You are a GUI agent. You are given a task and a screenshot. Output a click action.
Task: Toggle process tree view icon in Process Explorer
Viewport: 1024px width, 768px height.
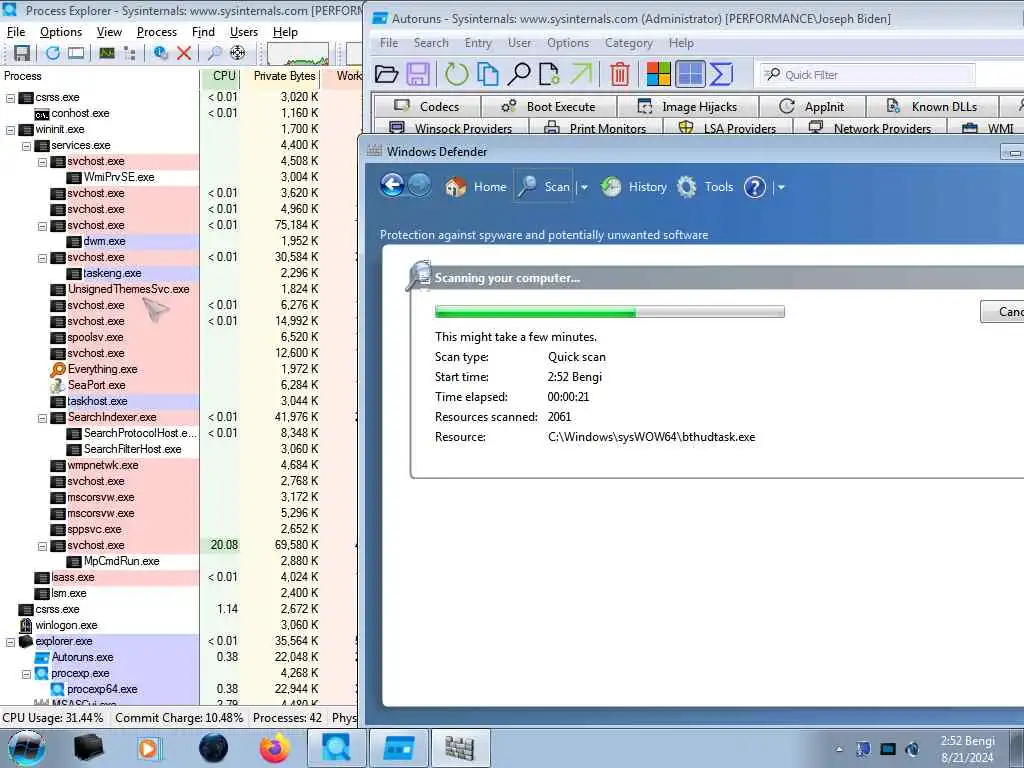pos(129,54)
